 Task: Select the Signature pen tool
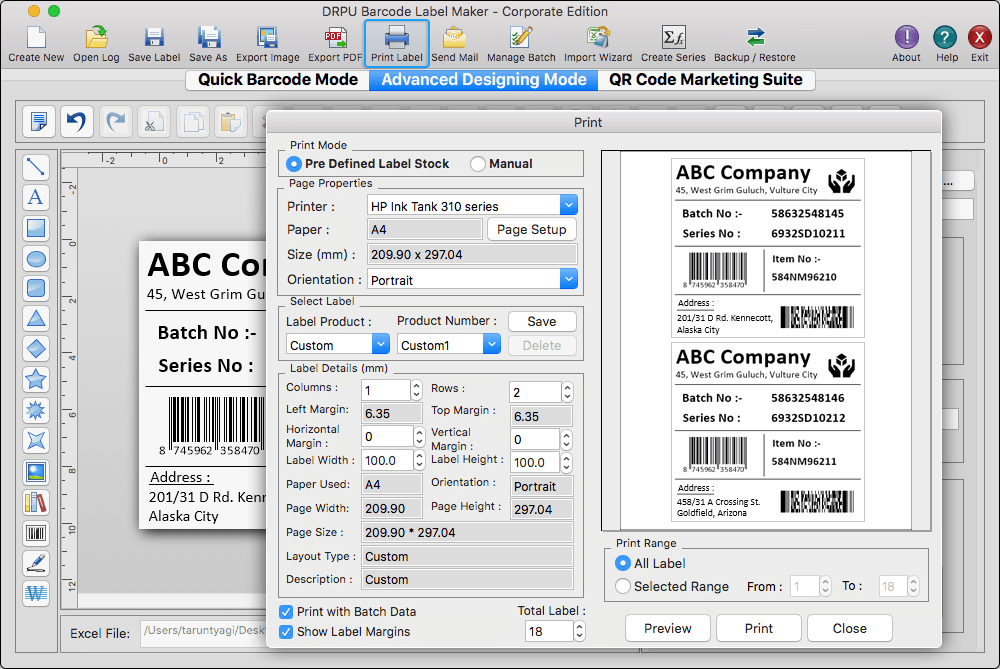pos(36,563)
